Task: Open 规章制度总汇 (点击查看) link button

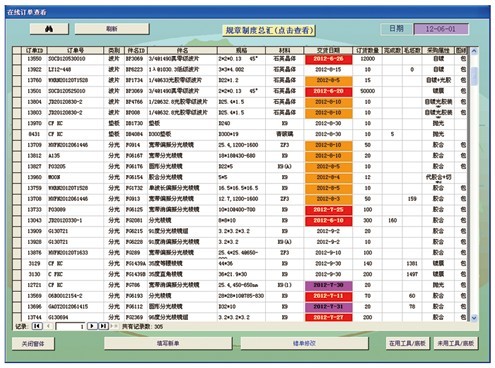Action: tap(269, 30)
